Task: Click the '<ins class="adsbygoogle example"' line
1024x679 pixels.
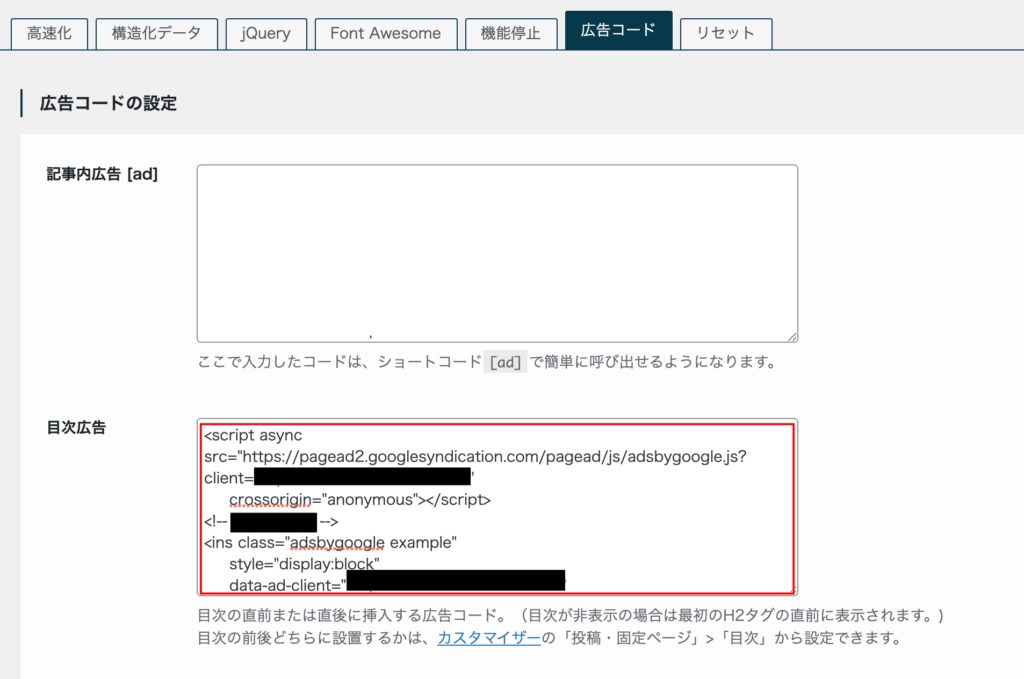Action: click(330, 543)
